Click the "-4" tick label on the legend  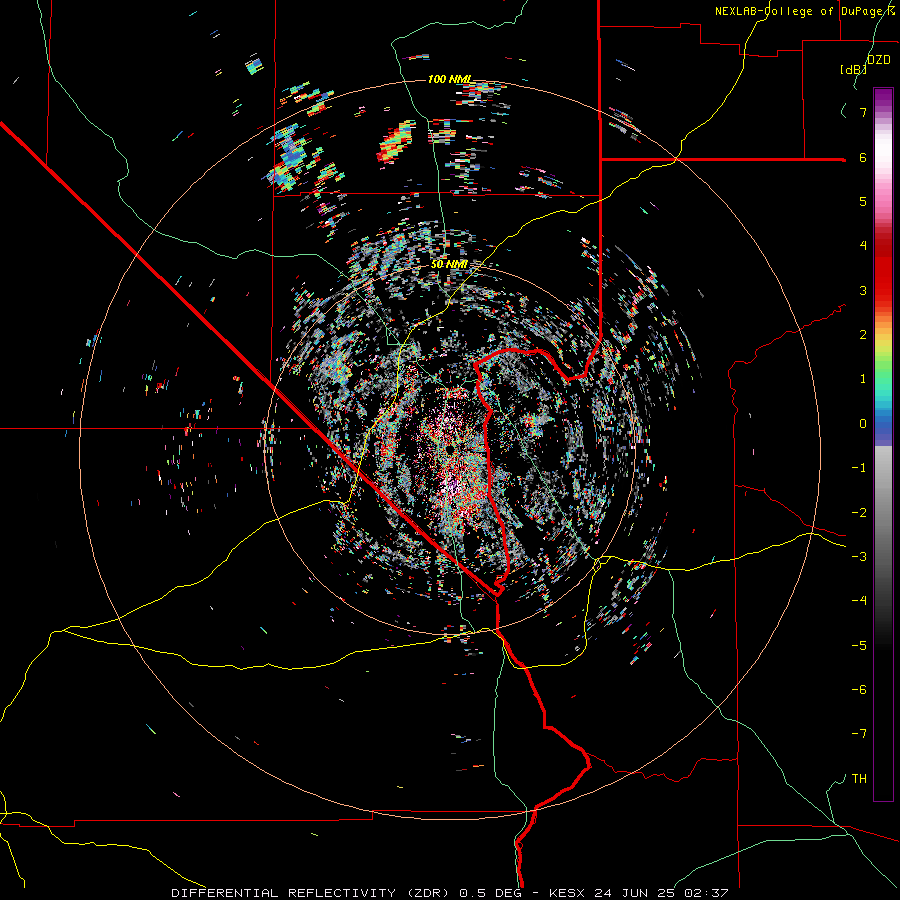pos(859,601)
